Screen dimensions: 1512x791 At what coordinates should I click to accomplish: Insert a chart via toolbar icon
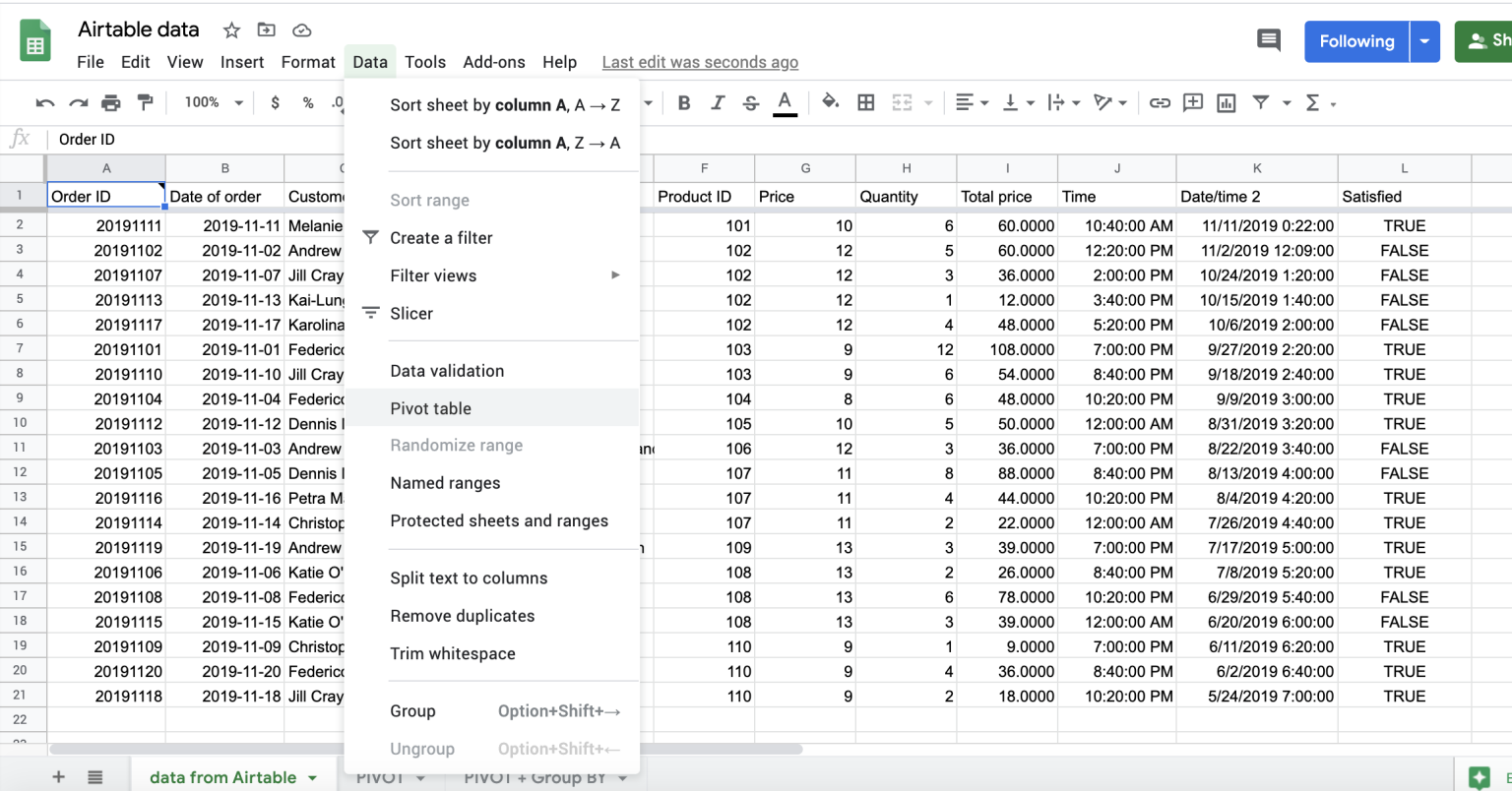tap(1226, 102)
